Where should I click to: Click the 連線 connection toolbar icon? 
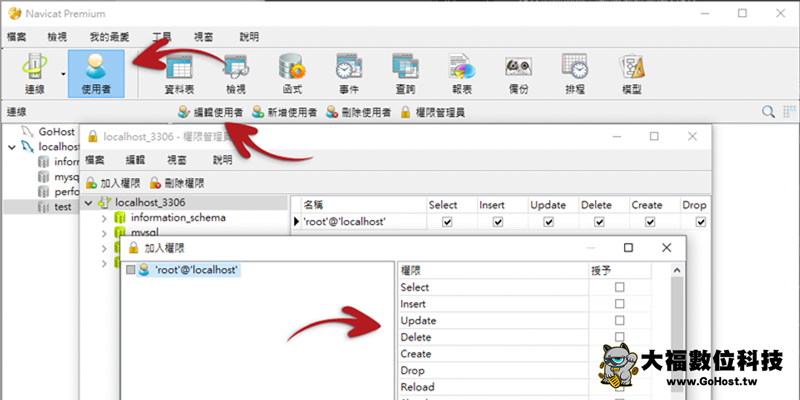tap(36, 73)
